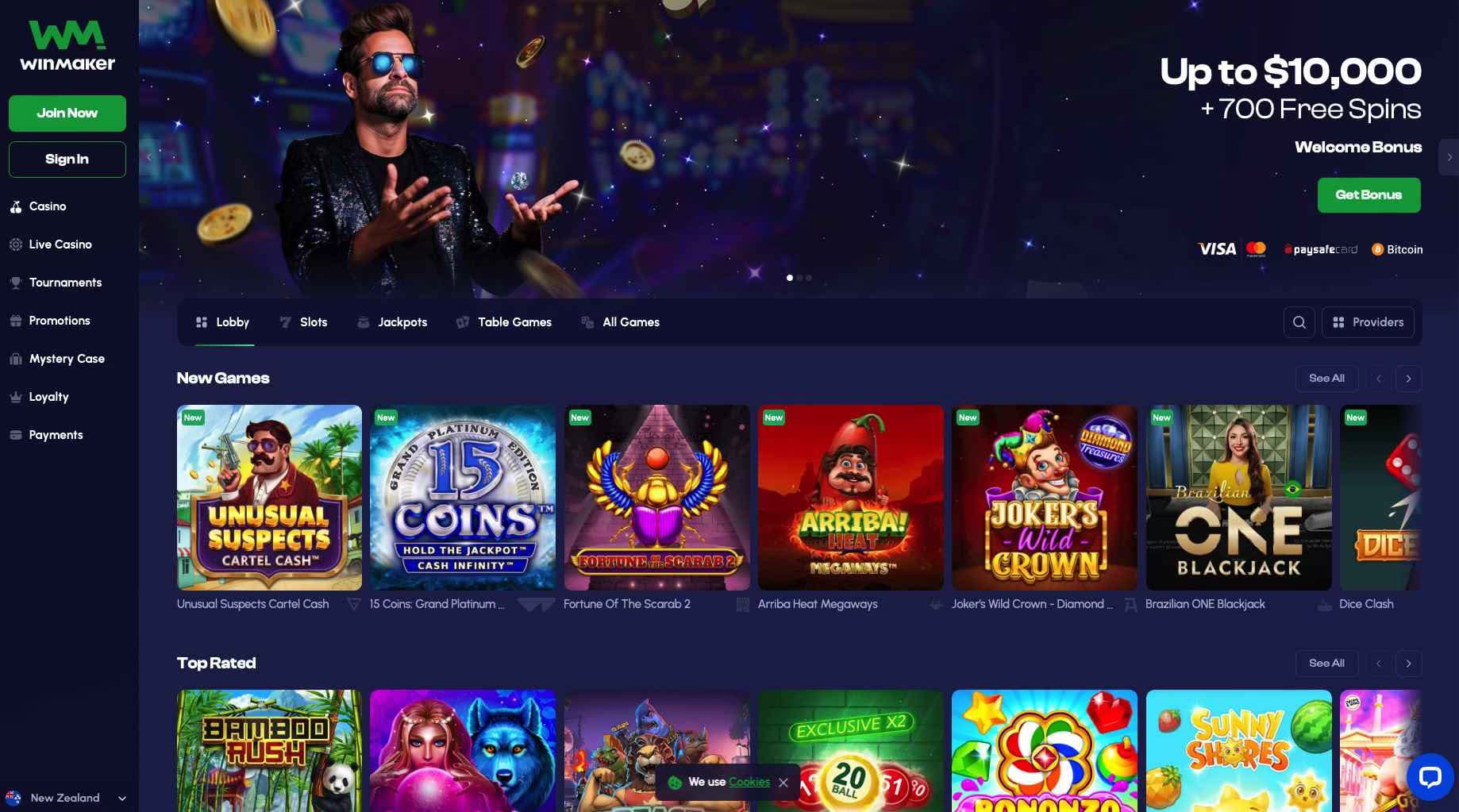Switch to the Jackpots tab

pos(392,322)
